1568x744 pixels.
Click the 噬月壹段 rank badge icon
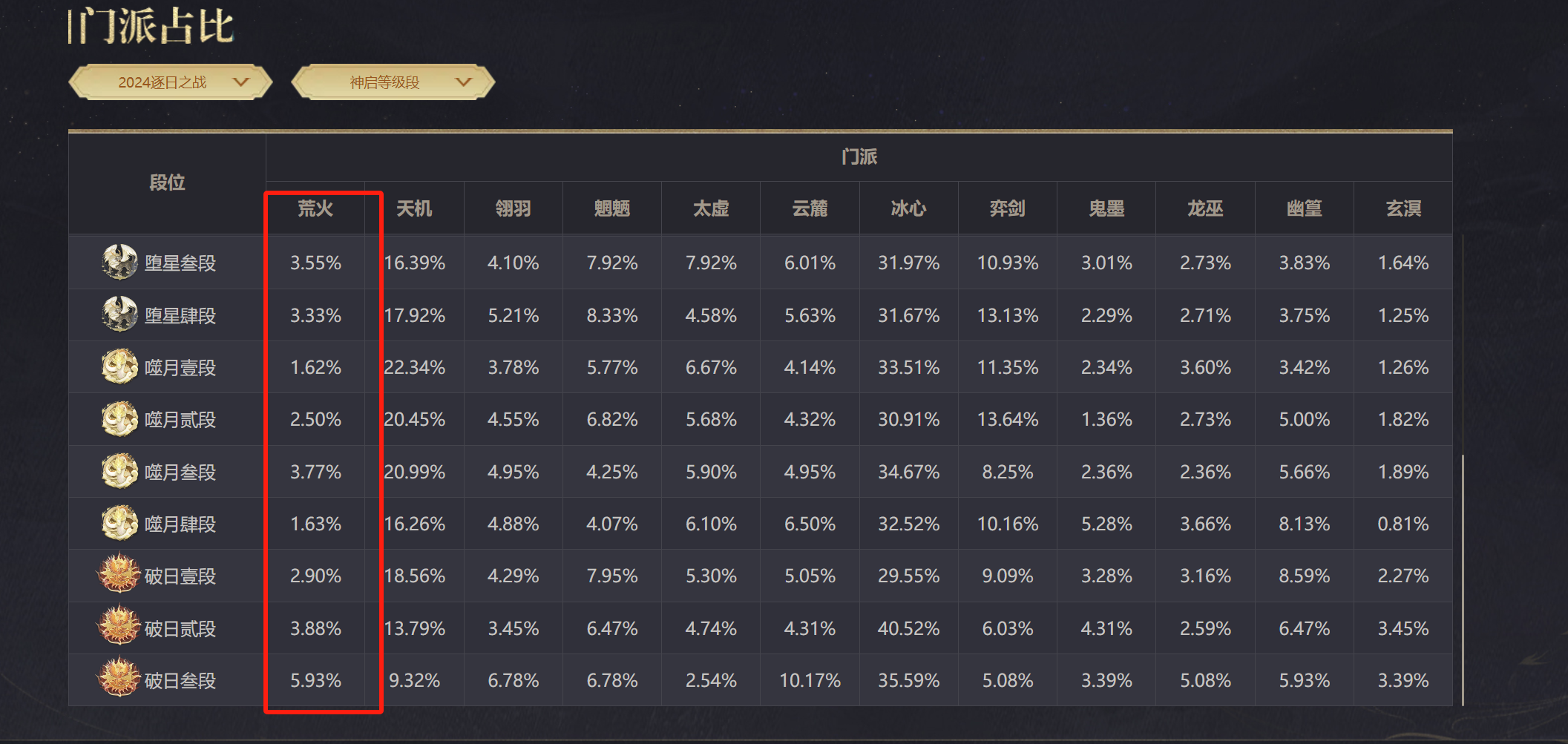pos(119,366)
